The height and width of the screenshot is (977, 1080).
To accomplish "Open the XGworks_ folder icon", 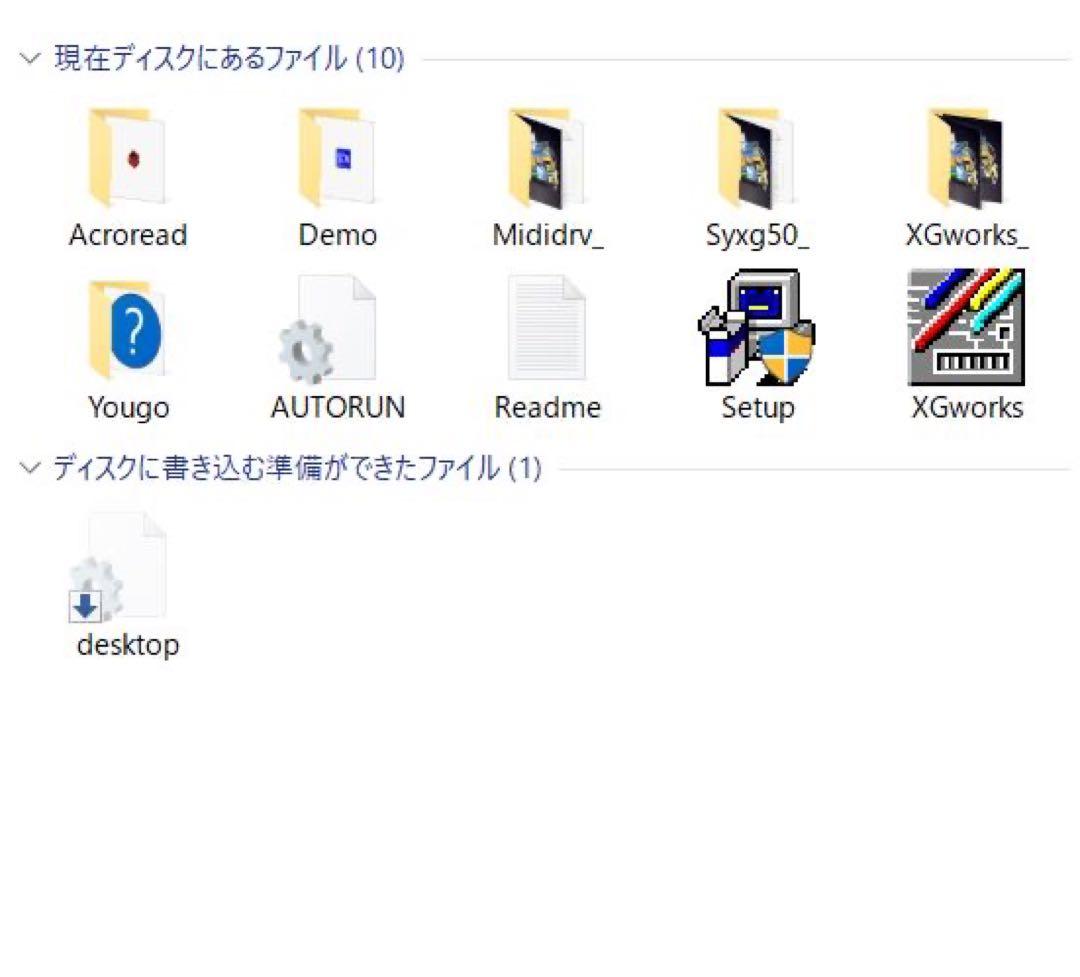I will [966, 158].
